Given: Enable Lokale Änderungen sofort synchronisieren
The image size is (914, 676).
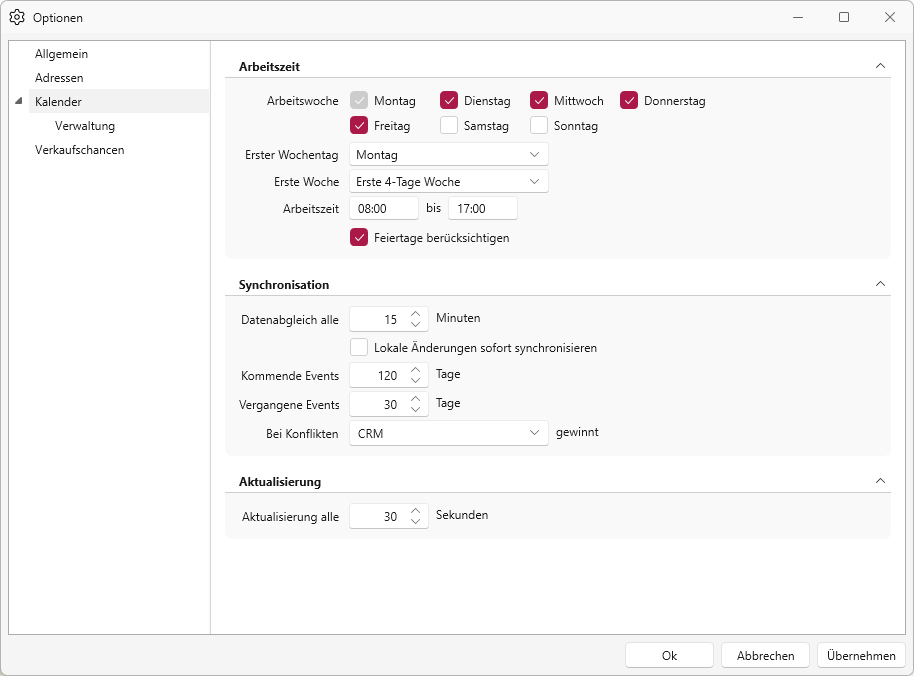Looking at the screenshot, I should (x=359, y=347).
